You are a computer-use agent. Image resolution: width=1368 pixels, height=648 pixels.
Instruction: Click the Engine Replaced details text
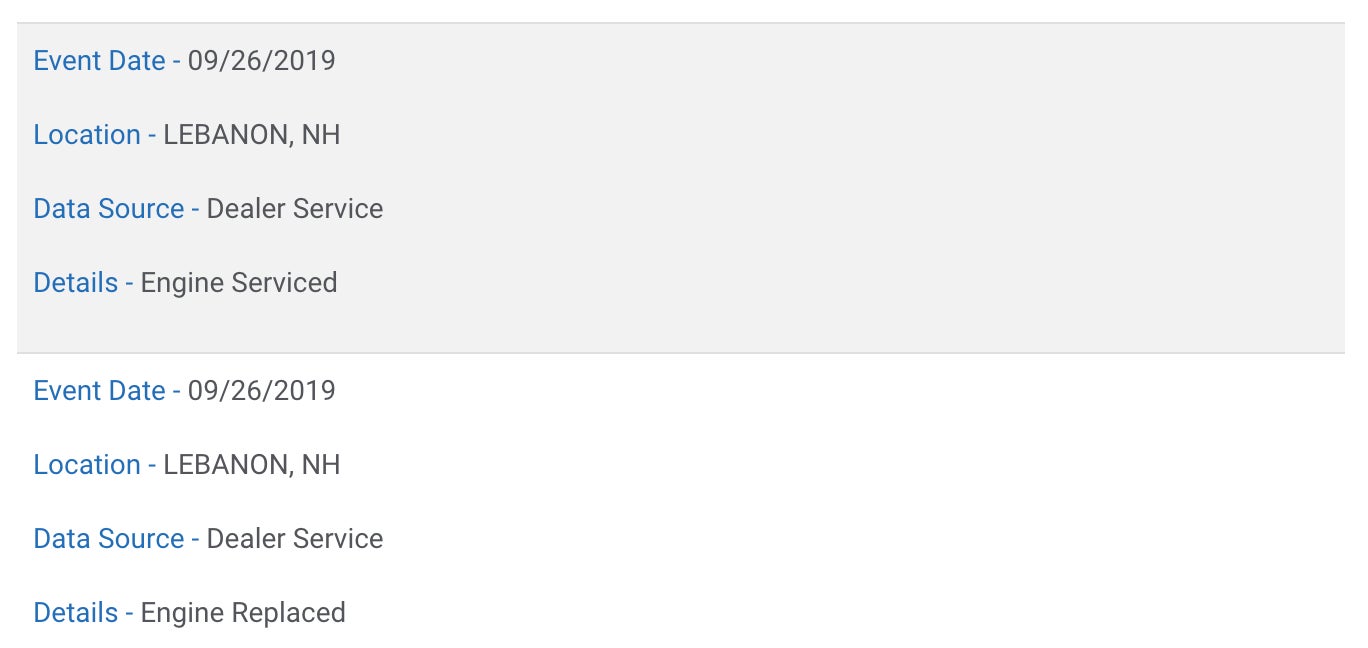243,613
